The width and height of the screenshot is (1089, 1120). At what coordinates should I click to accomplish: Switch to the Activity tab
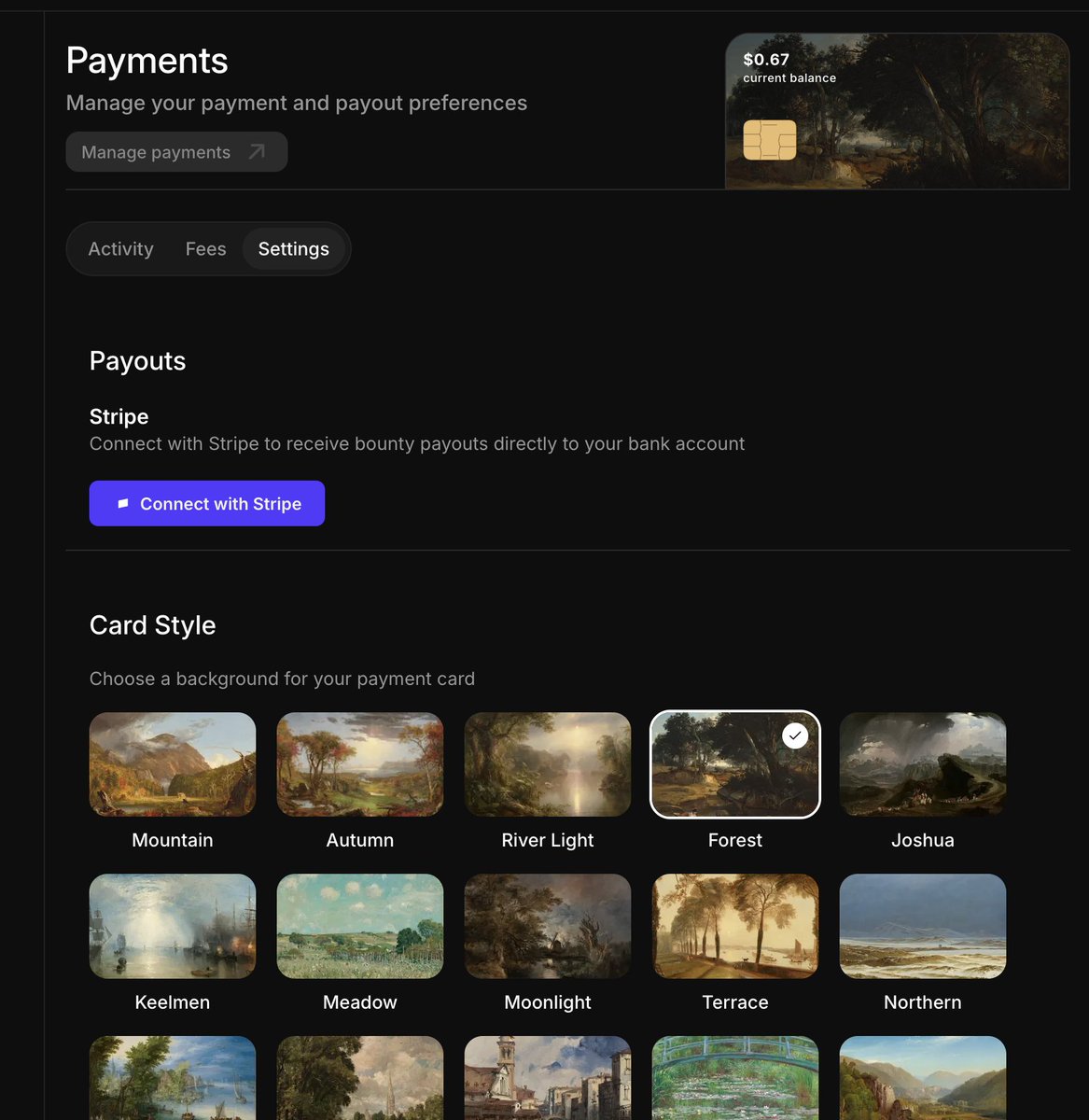pyautogui.click(x=120, y=249)
